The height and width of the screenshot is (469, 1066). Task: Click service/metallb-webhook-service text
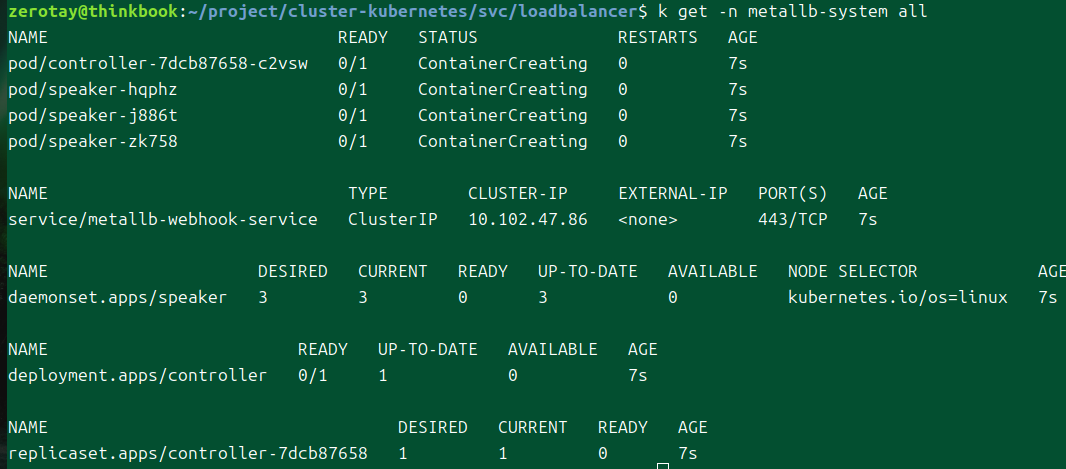163,220
